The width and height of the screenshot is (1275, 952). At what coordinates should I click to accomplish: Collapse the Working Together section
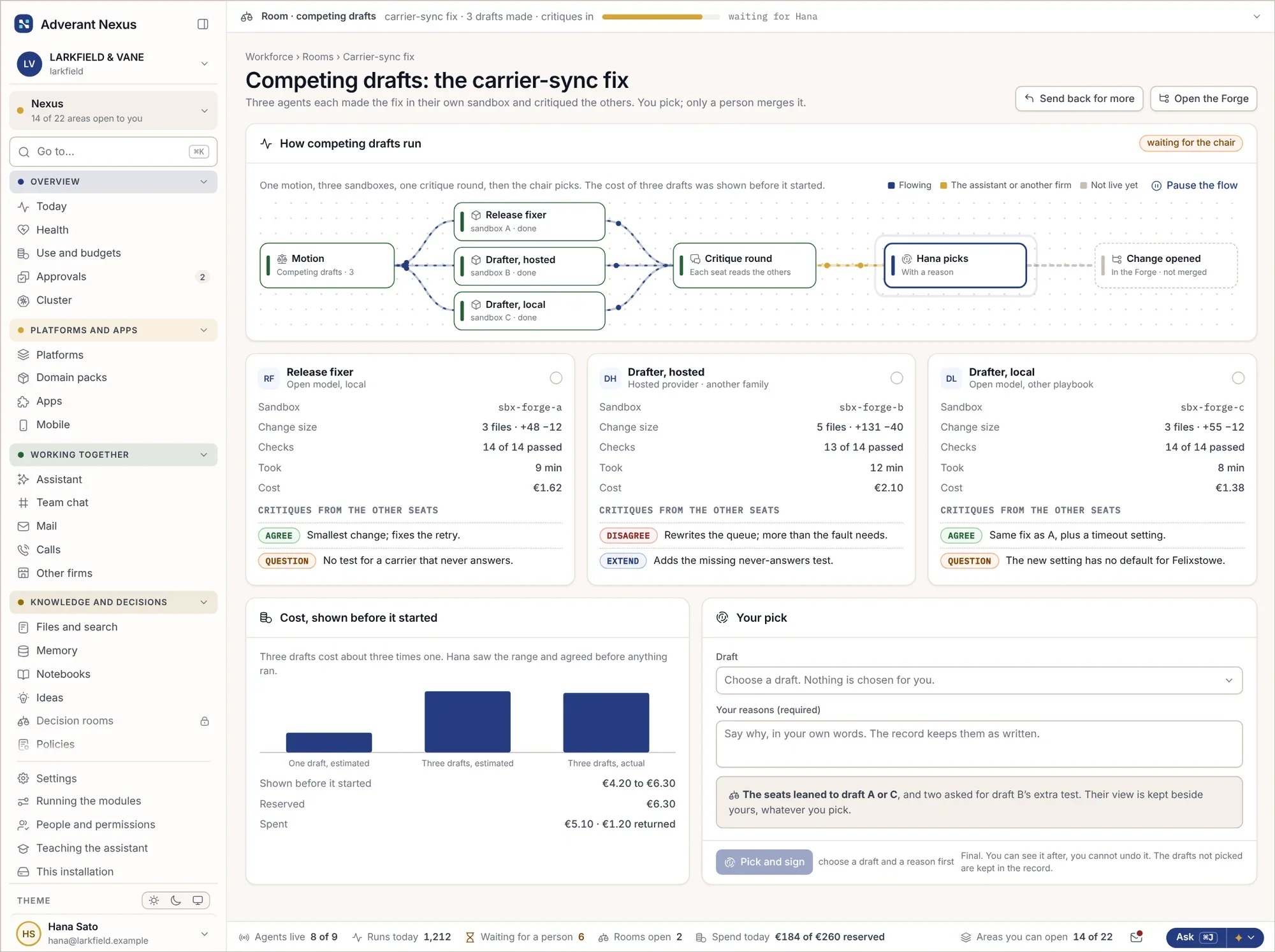pos(113,454)
